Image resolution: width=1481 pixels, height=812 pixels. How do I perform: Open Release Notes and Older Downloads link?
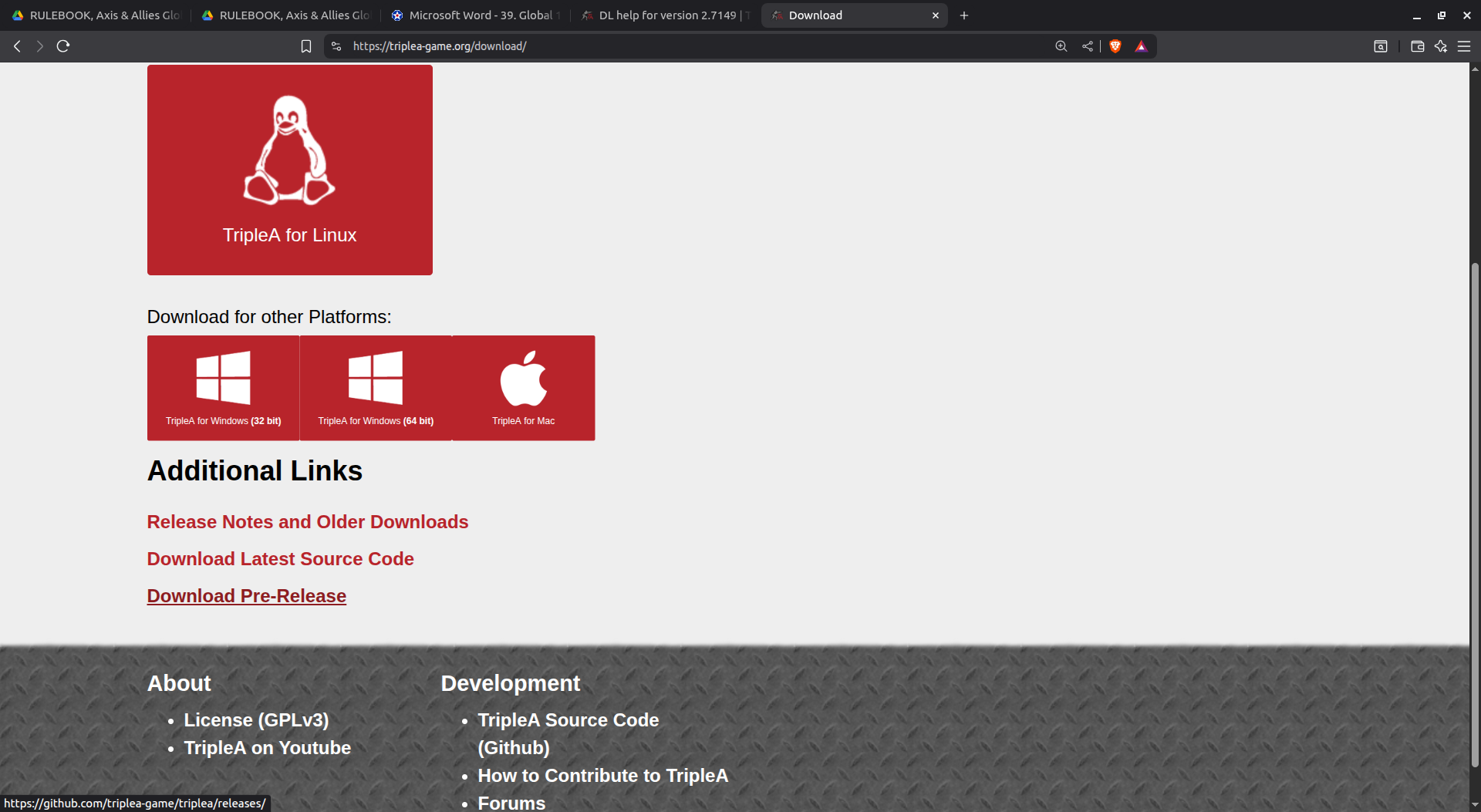coord(308,522)
